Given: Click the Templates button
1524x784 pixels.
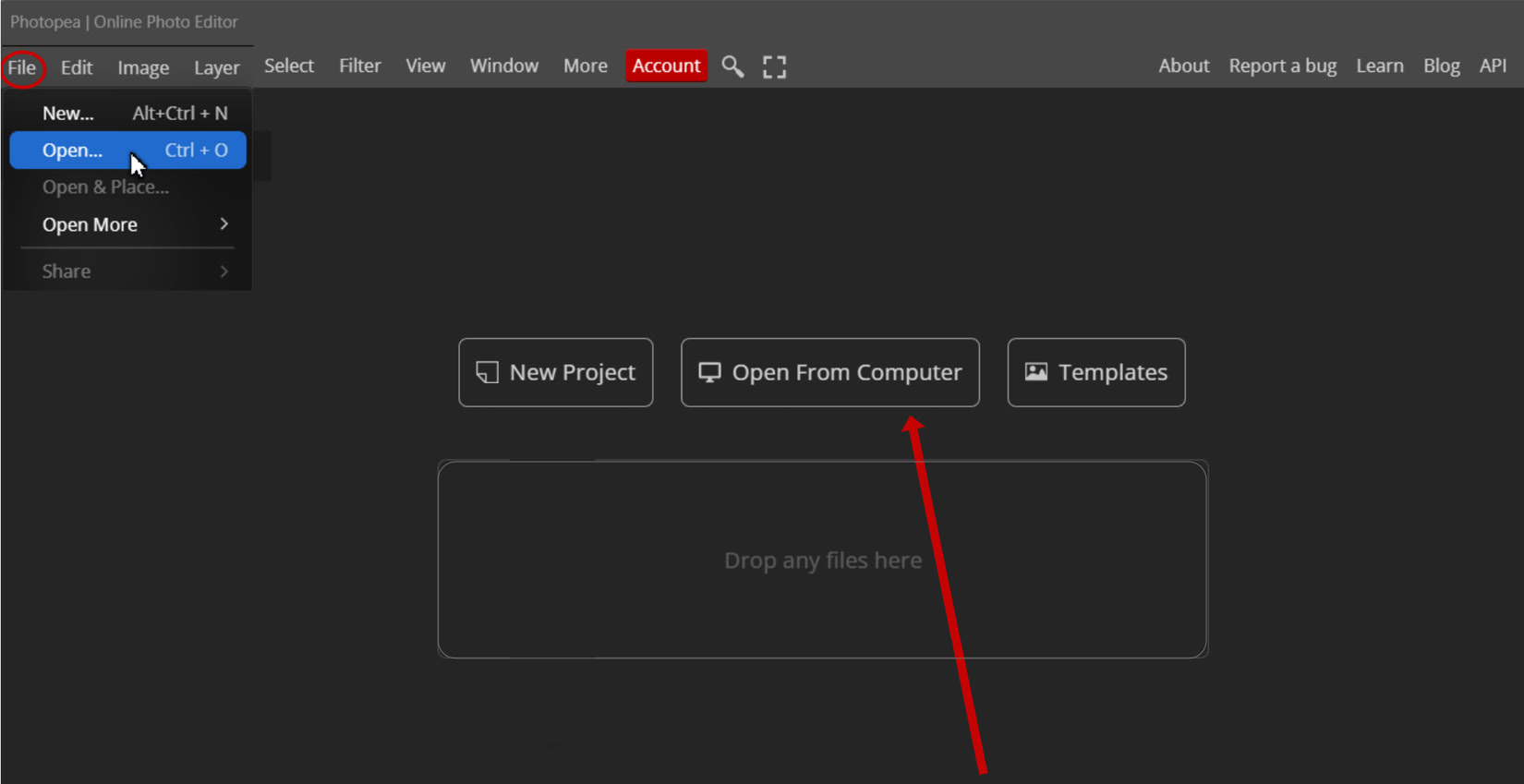Looking at the screenshot, I should pyautogui.click(x=1096, y=372).
